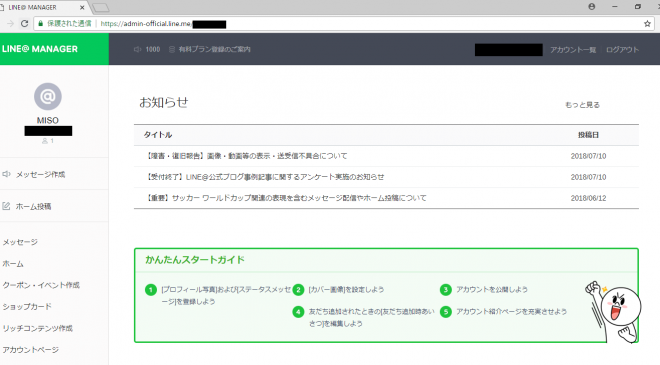Click guide step カバー画像を設定しよう

point(346,290)
